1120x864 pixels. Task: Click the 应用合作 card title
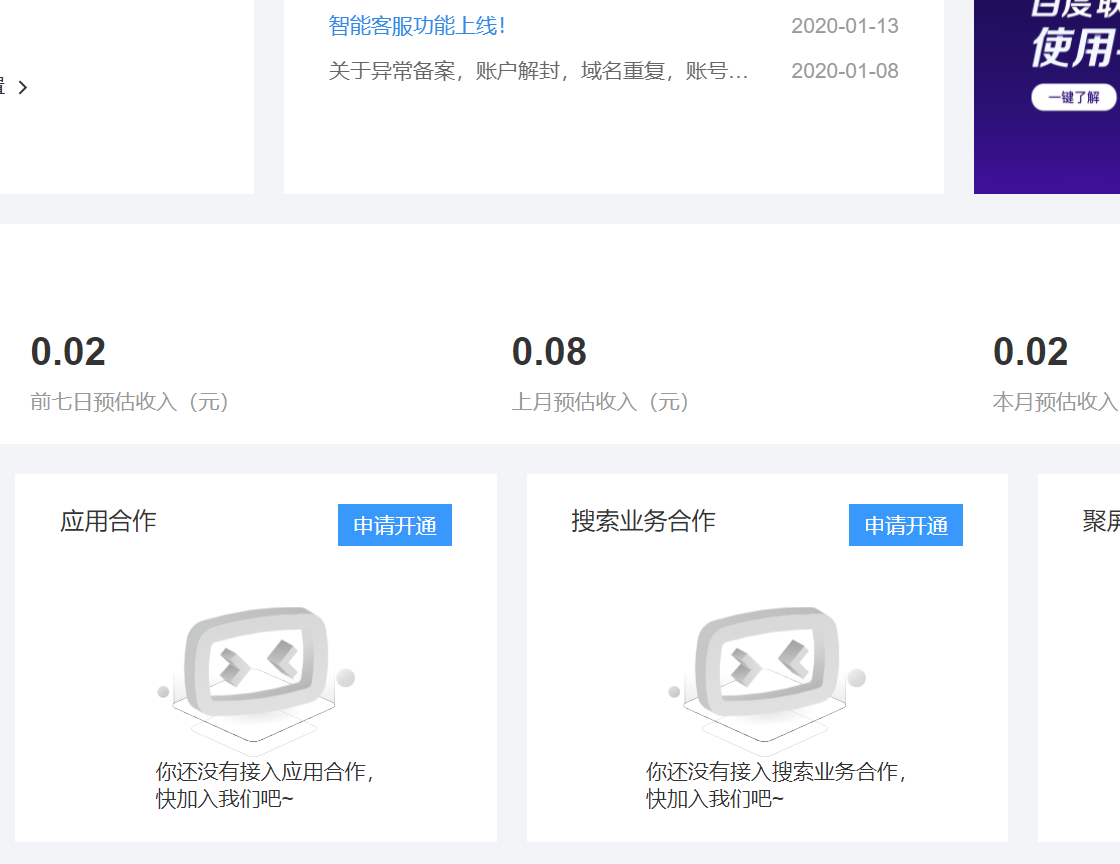[x=108, y=521]
